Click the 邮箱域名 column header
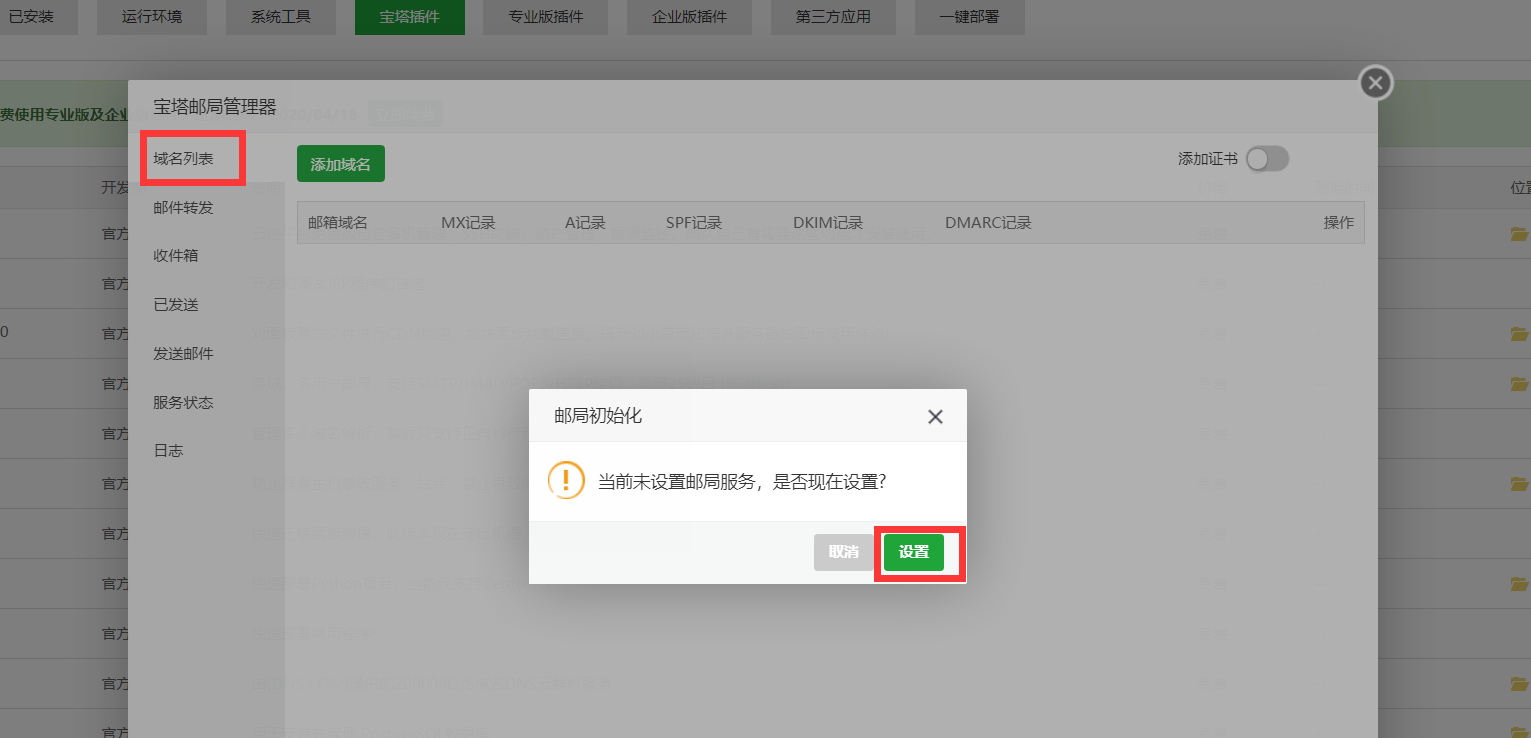 tap(338, 223)
